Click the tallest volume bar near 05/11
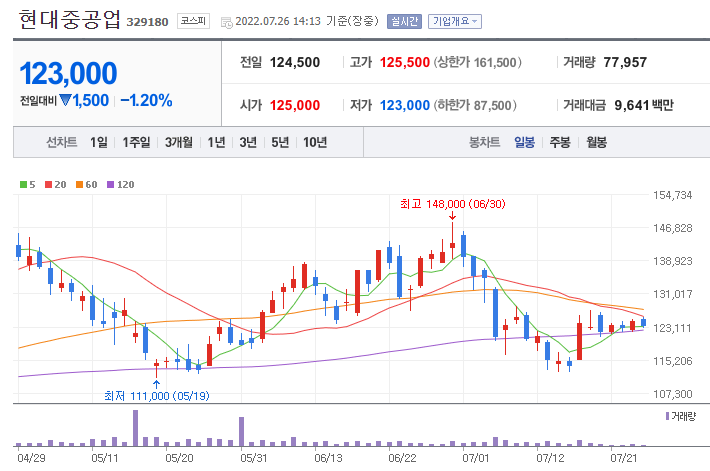Image resolution: width=710 pixels, height=471 pixels. point(135,428)
